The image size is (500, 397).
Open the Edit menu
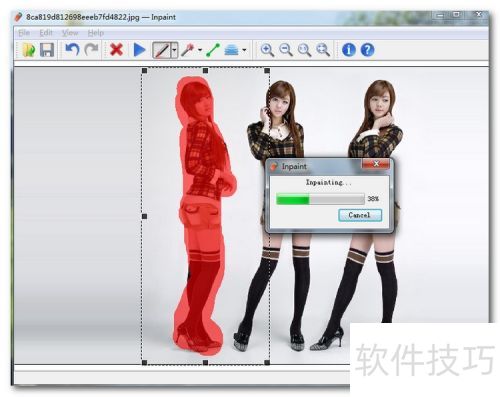click(x=46, y=33)
